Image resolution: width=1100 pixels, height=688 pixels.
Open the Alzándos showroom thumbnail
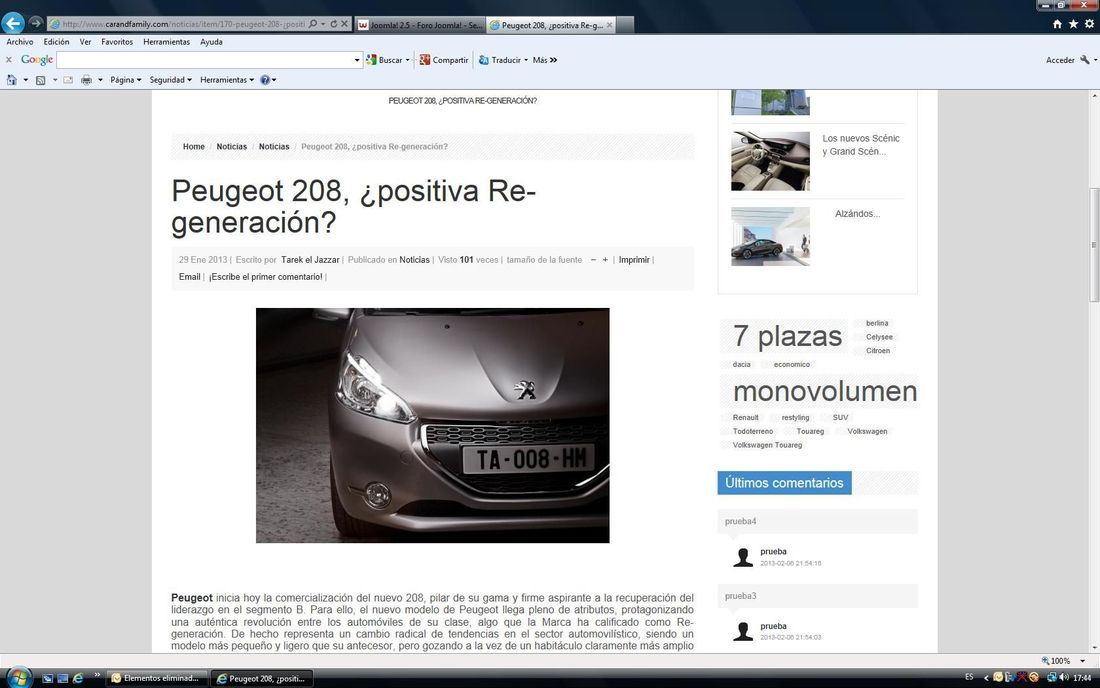click(770, 236)
